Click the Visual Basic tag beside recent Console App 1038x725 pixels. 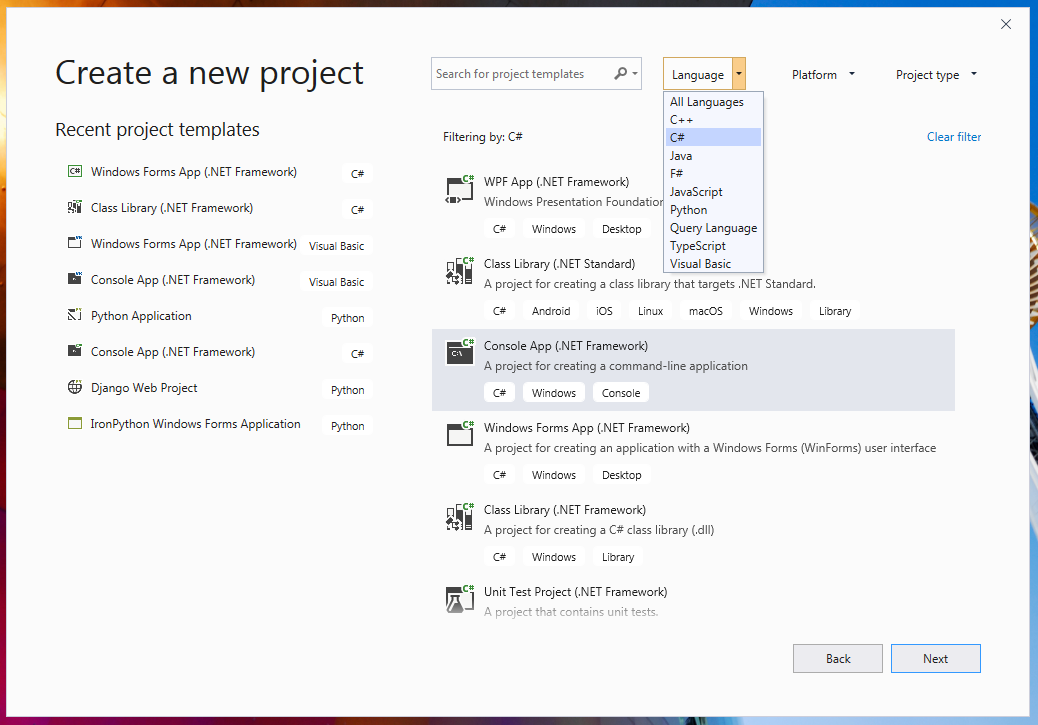click(336, 281)
